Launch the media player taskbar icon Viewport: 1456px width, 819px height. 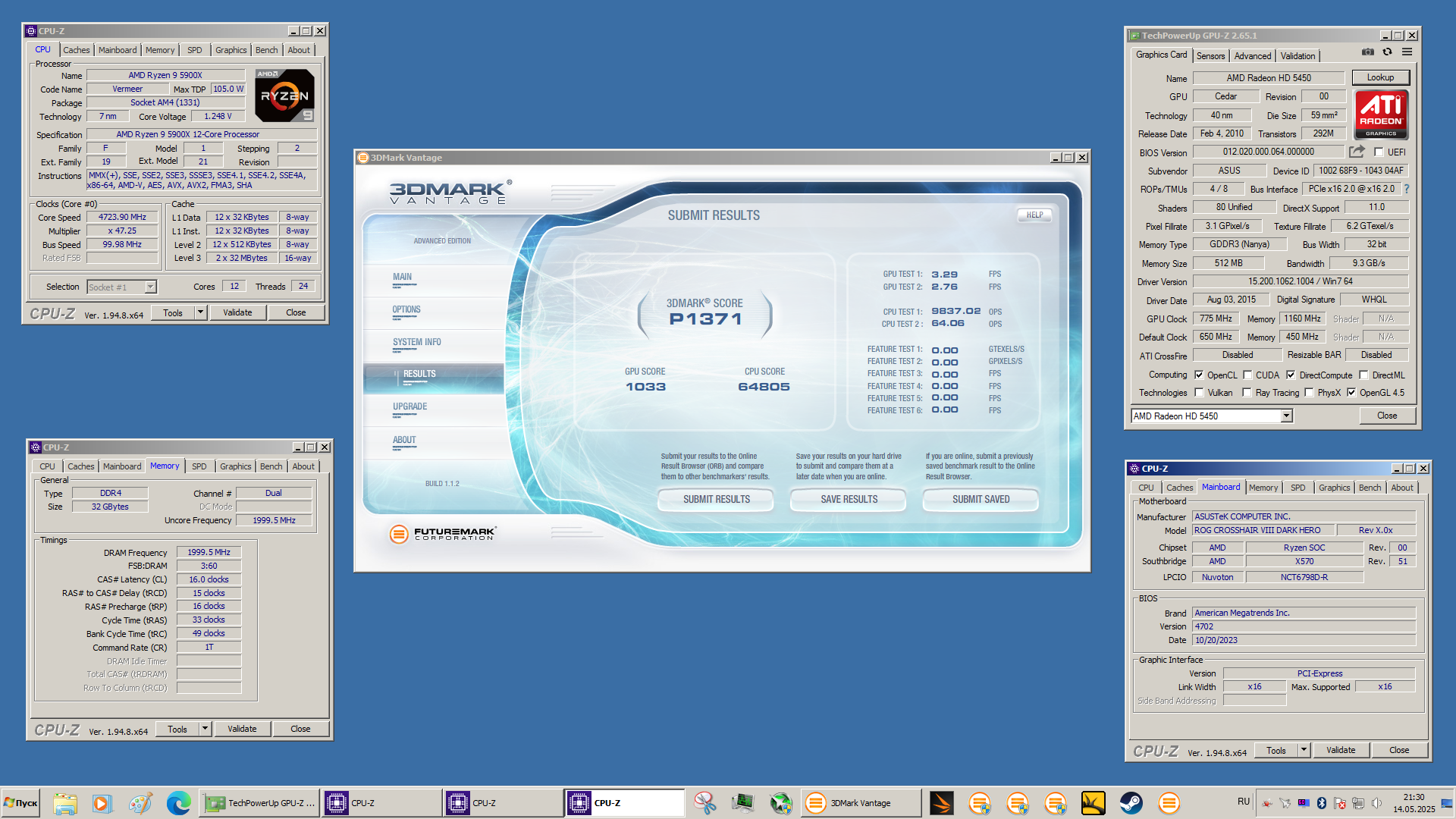click(x=102, y=803)
